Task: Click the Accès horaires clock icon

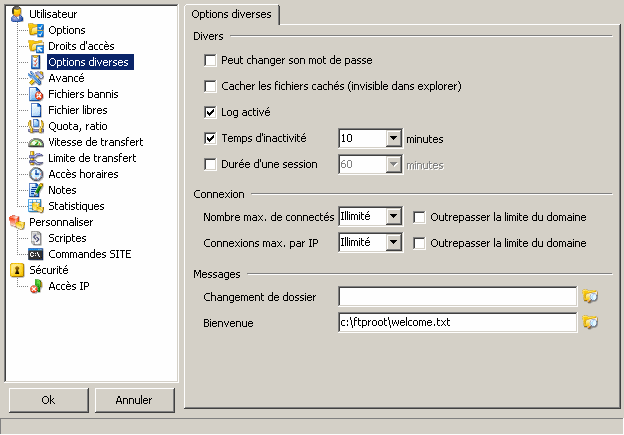Action: pyautogui.click(x=36, y=174)
